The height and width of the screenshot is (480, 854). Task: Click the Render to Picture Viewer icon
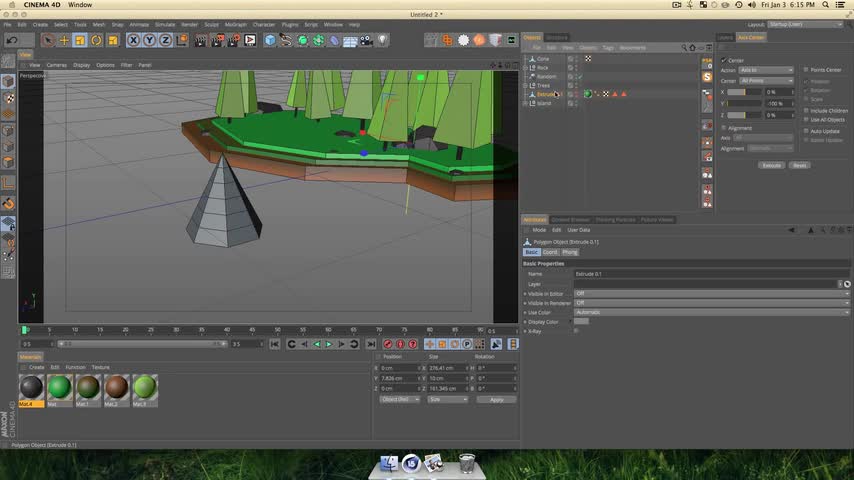click(215, 40)
